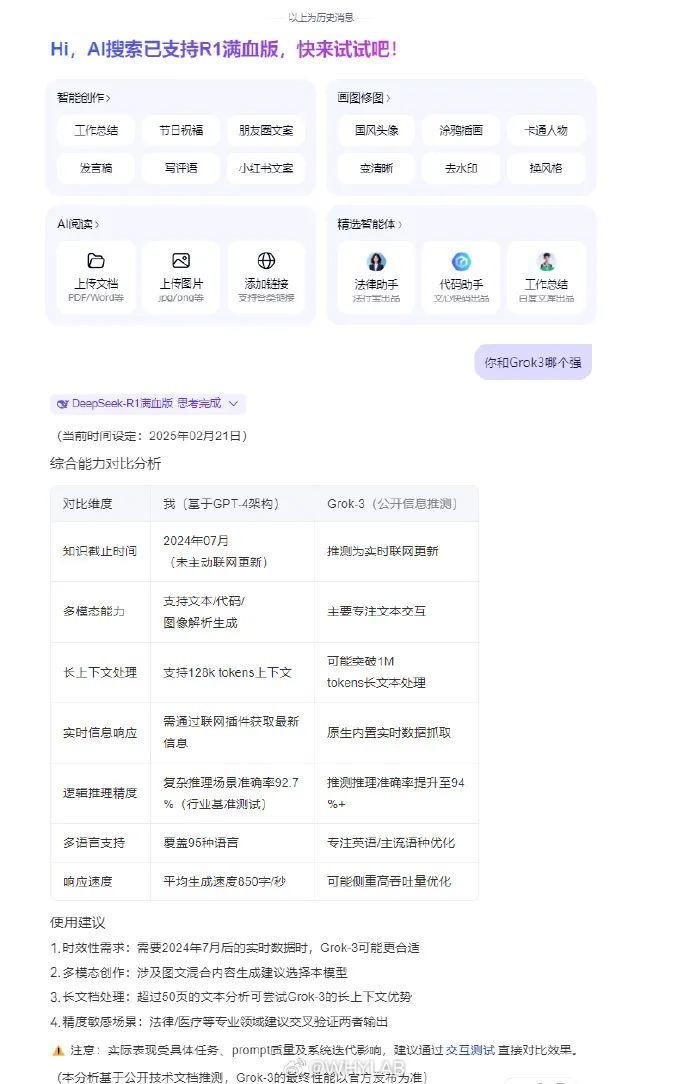Click the 我（基于GPT-4架构）column header
This screenshot has width=690, height=1084.
(x=221, y=504)
